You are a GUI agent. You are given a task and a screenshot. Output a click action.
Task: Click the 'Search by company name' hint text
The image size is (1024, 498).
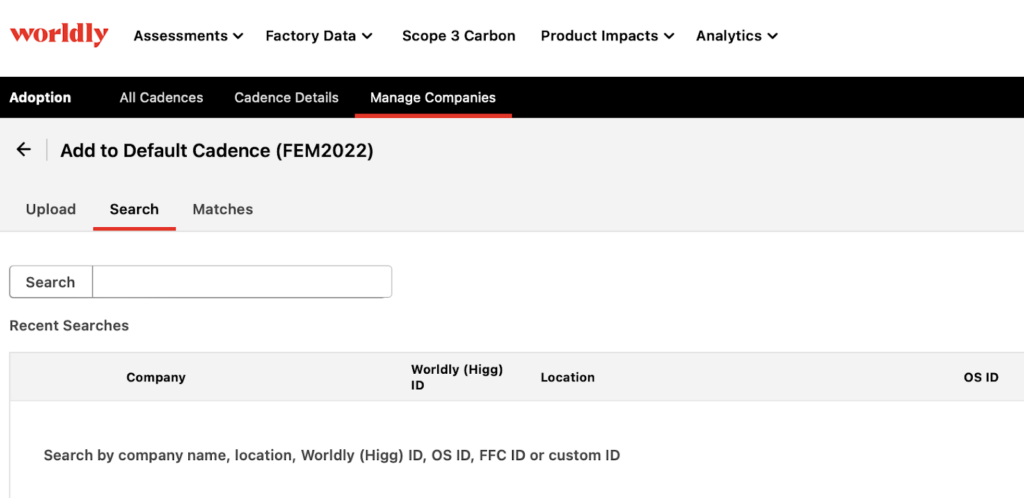tap(332, 456)
